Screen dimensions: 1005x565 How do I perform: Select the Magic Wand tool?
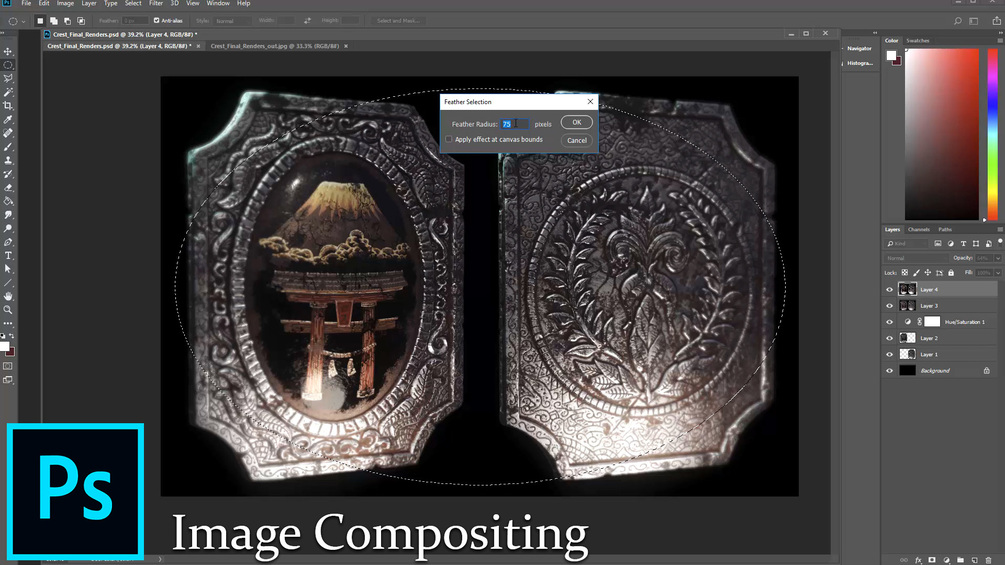tap(8, 92)
